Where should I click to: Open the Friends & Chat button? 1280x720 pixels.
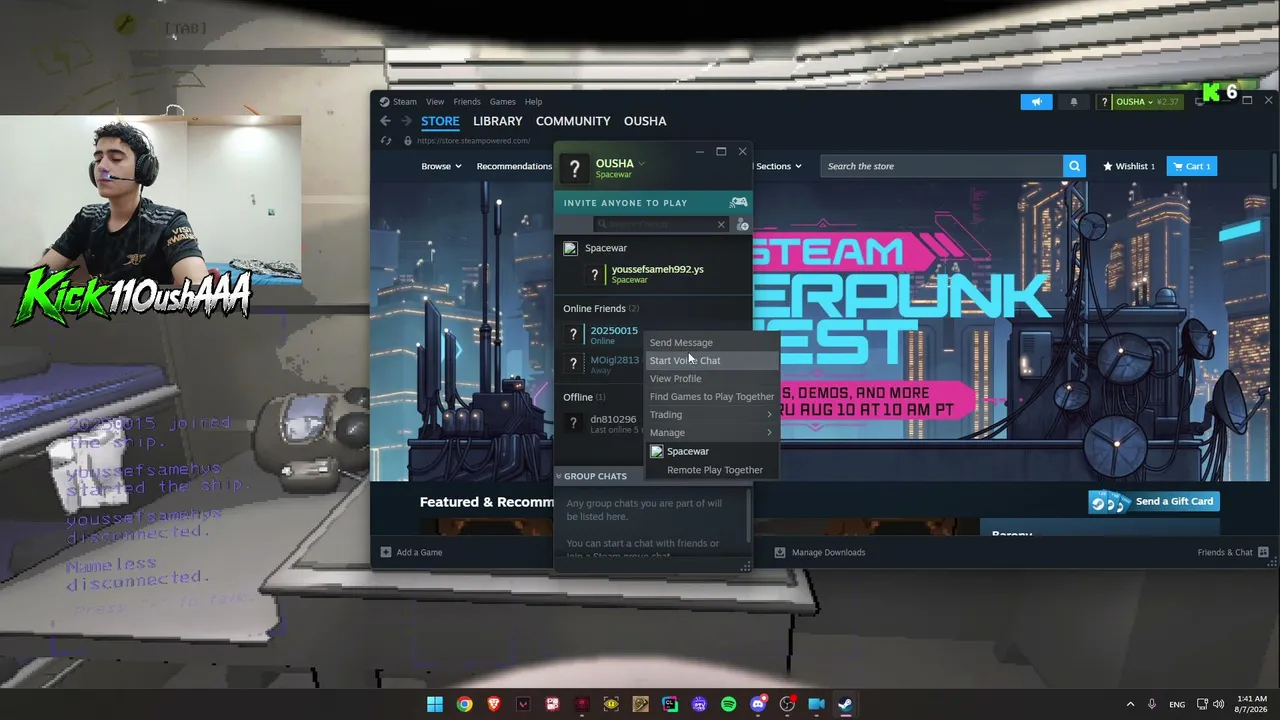(1233, 552)
